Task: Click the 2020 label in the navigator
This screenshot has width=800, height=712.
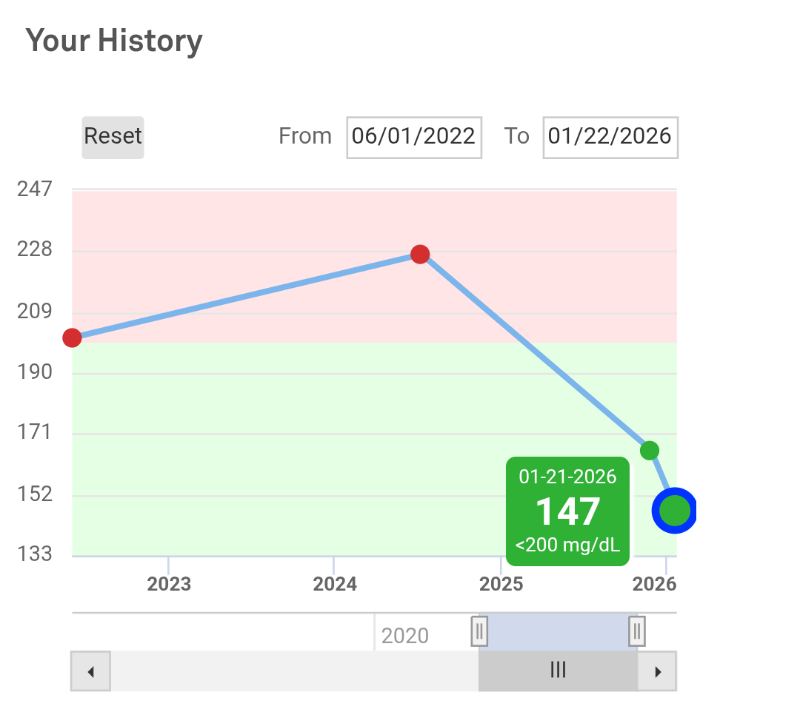Action: (405, 636)
